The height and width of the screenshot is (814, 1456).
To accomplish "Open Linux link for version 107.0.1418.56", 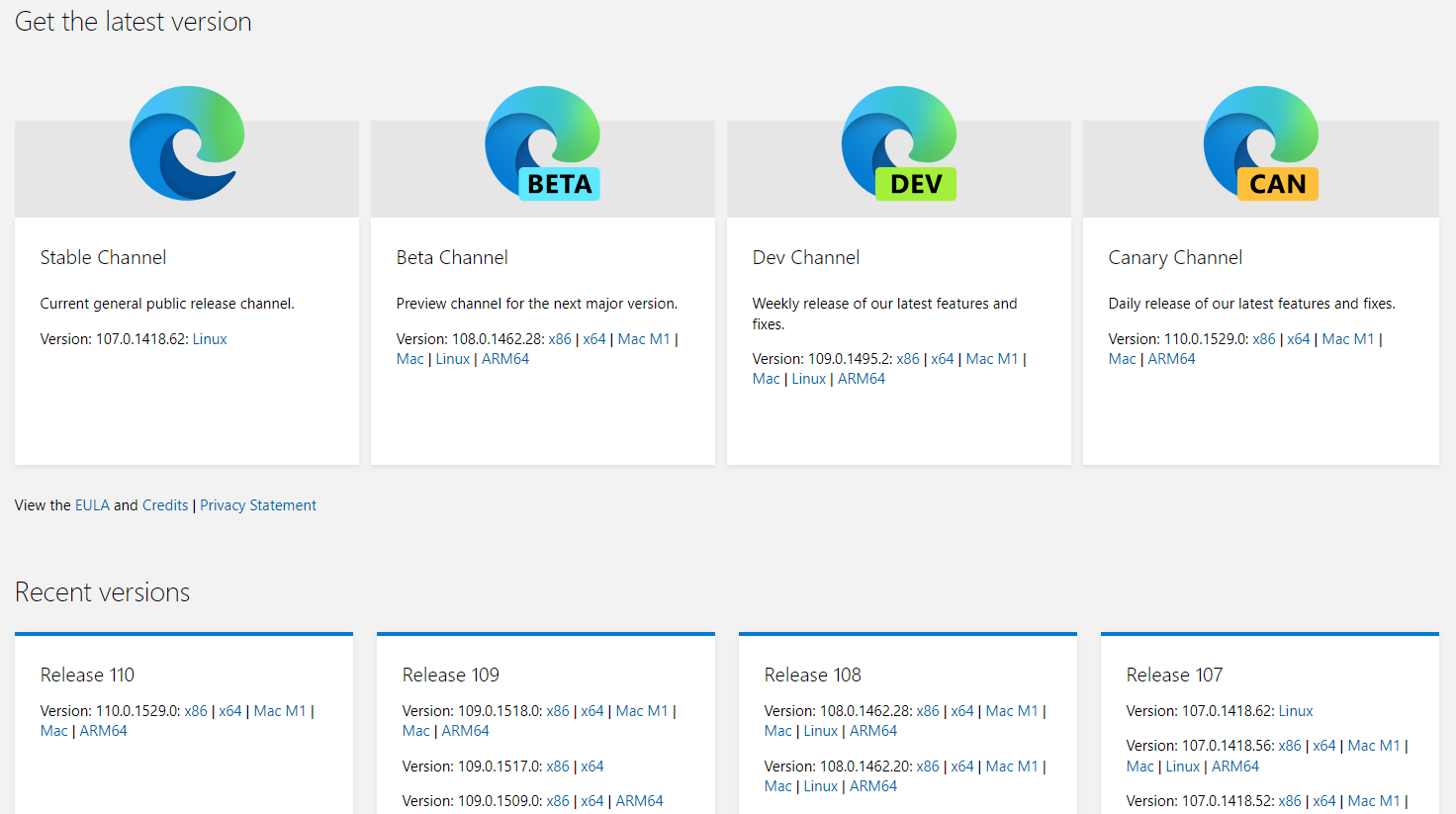I will click(x=1183, y=767).
